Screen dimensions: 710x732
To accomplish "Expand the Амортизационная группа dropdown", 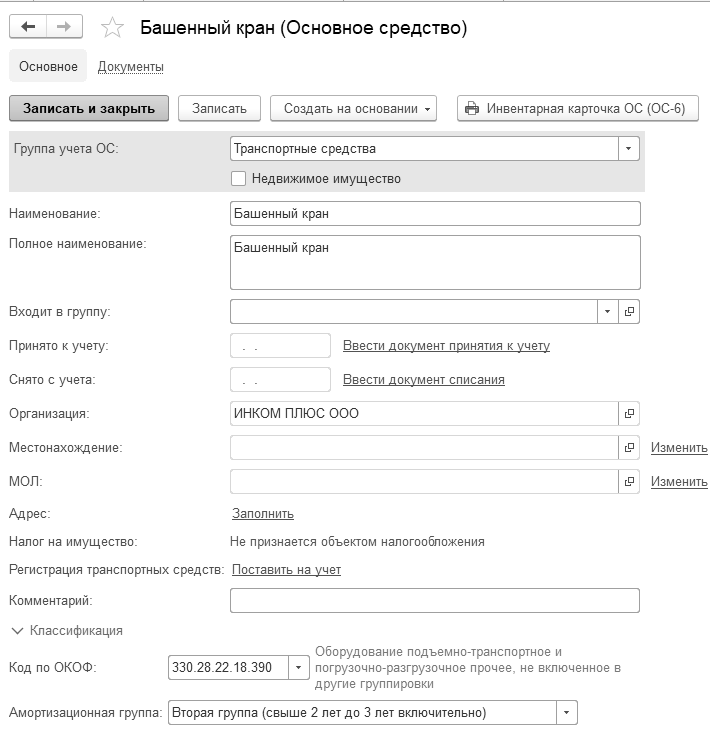I will tap(567, 713).
